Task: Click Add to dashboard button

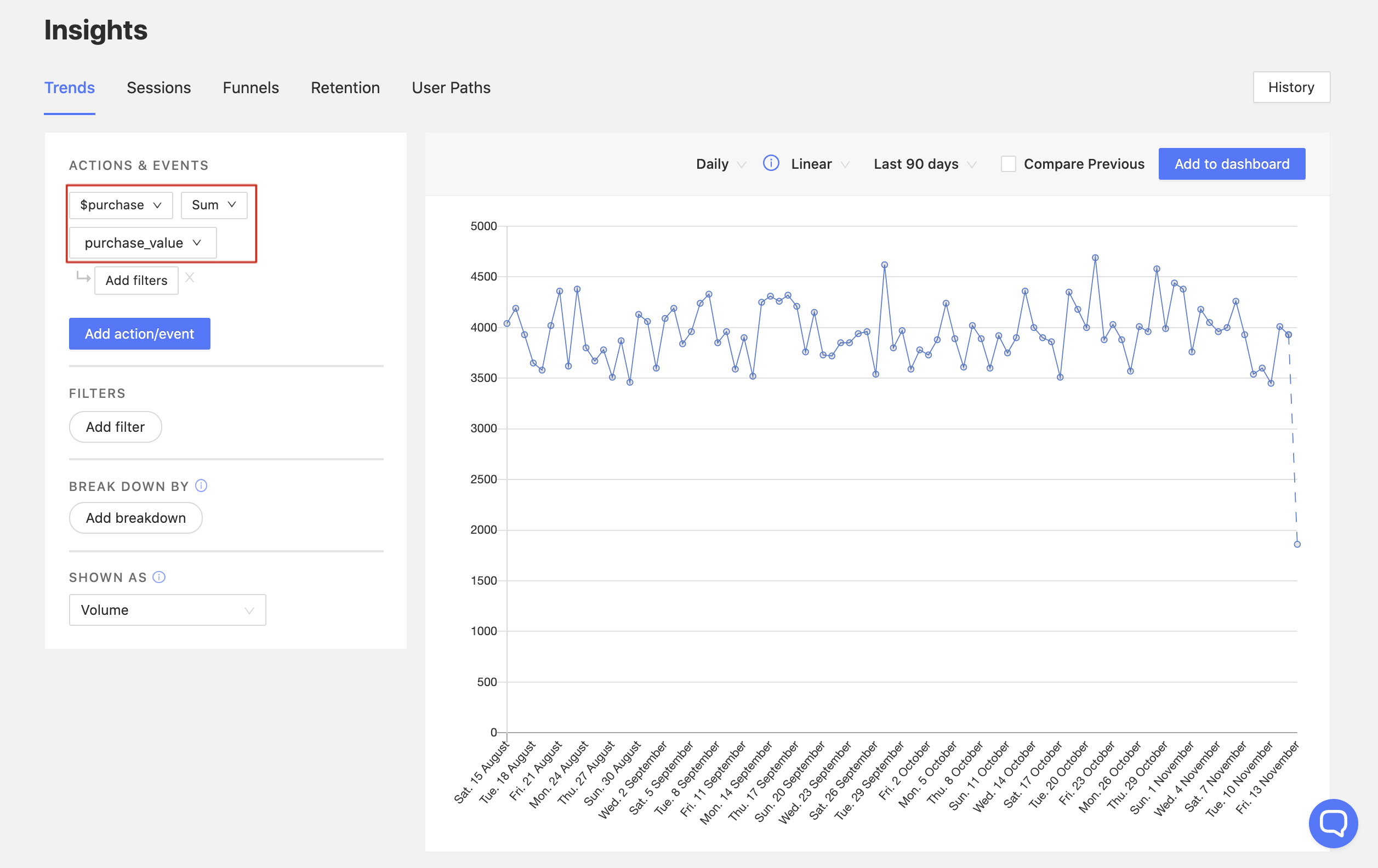Action: click(x=1232, y=164)
